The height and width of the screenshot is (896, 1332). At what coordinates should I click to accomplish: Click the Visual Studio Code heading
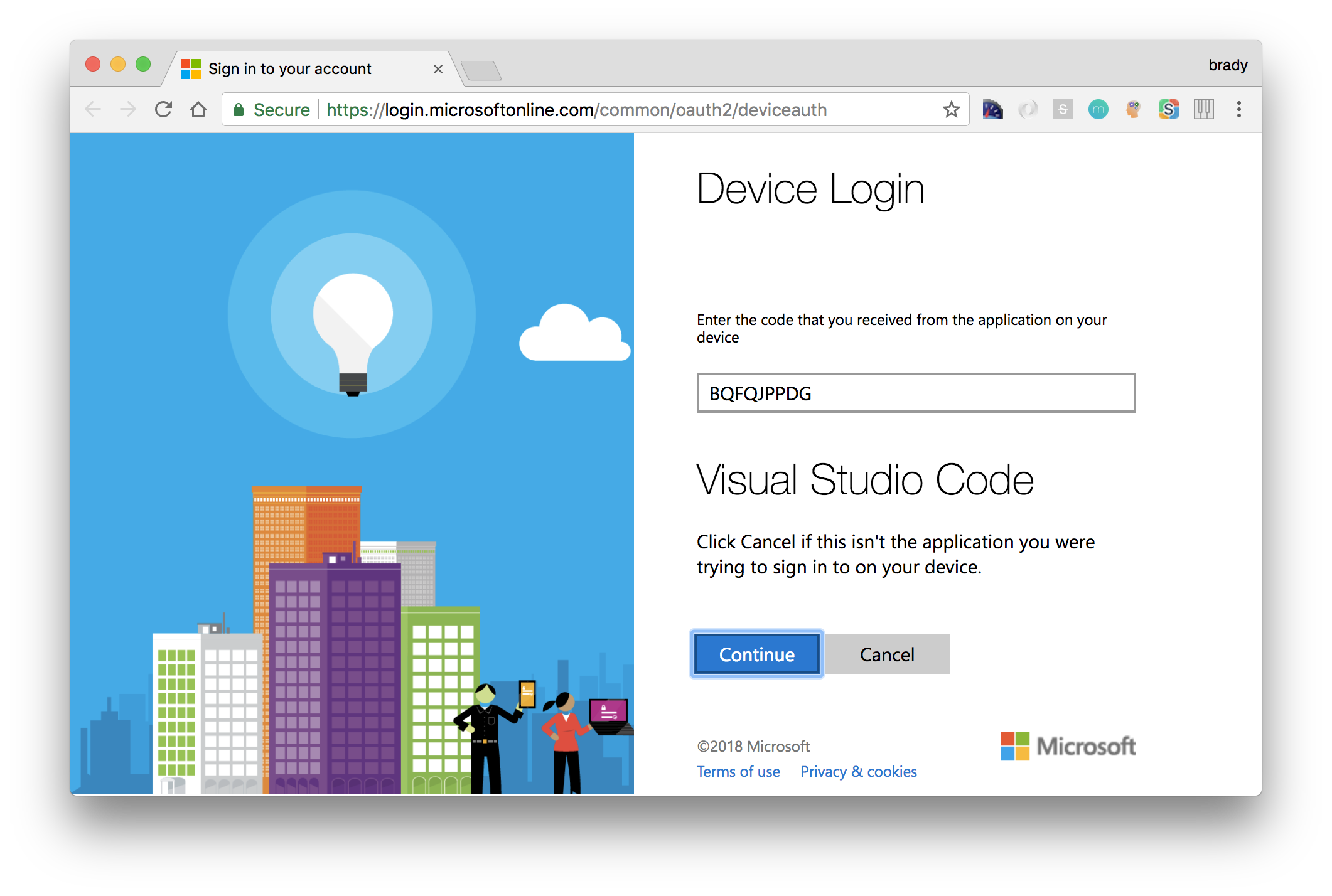tap(865, 481)
